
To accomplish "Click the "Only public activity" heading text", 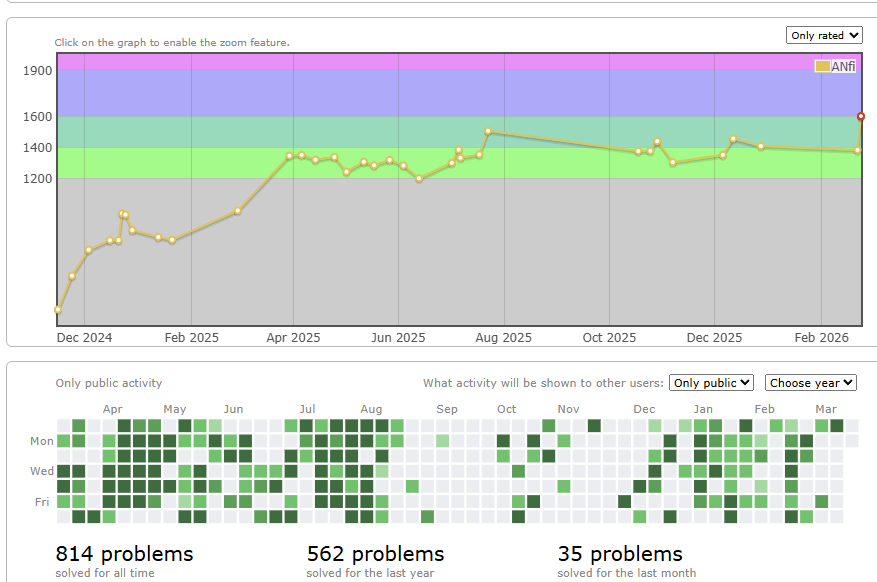I will tap(109, 383).
